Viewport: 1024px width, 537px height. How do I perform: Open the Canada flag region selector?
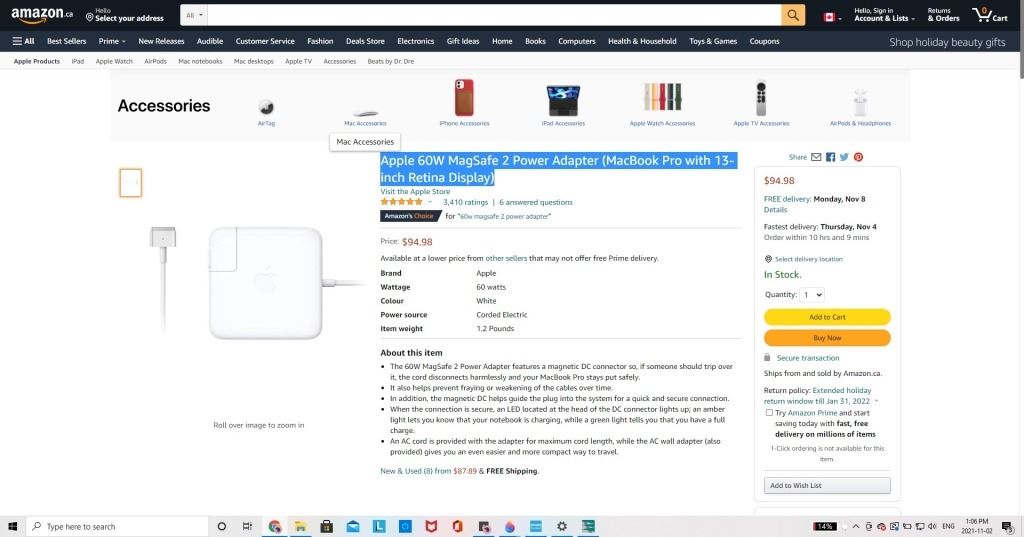coord(832,17)
